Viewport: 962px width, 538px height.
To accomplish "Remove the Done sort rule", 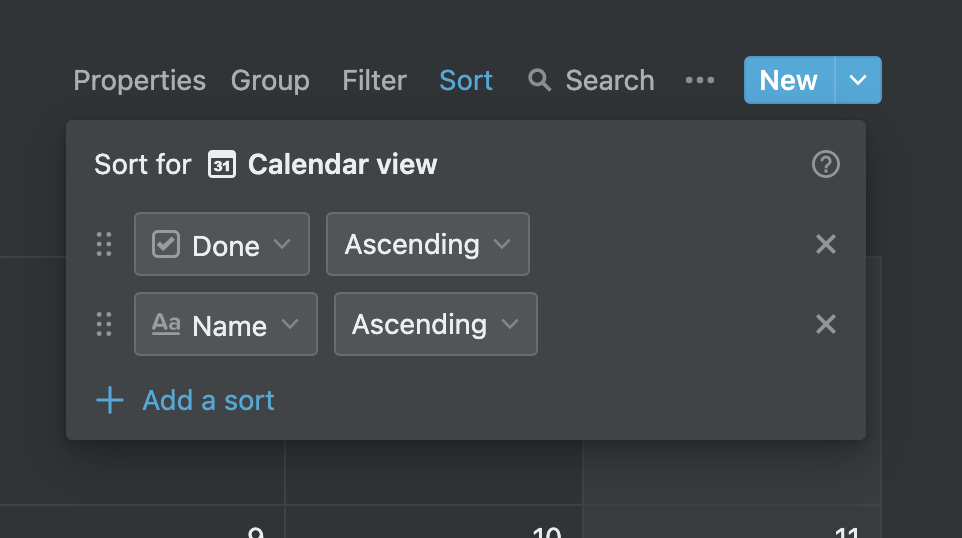I will tap(825, 244).
